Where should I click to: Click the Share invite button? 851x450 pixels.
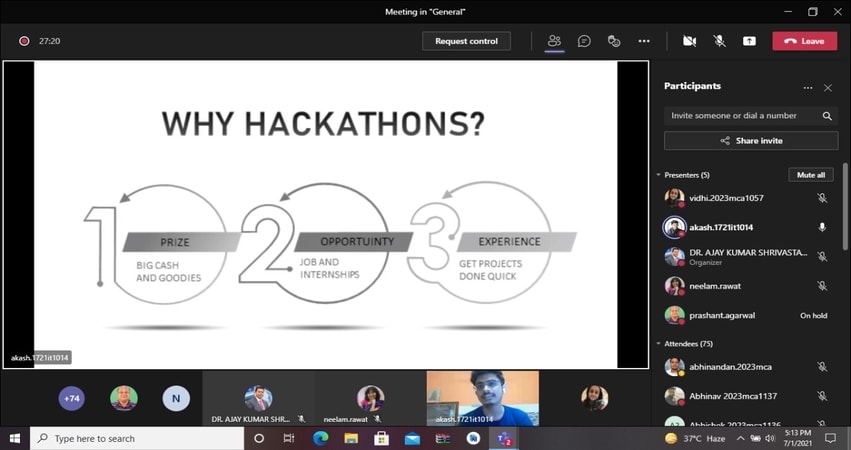click(x=751, y=141)
